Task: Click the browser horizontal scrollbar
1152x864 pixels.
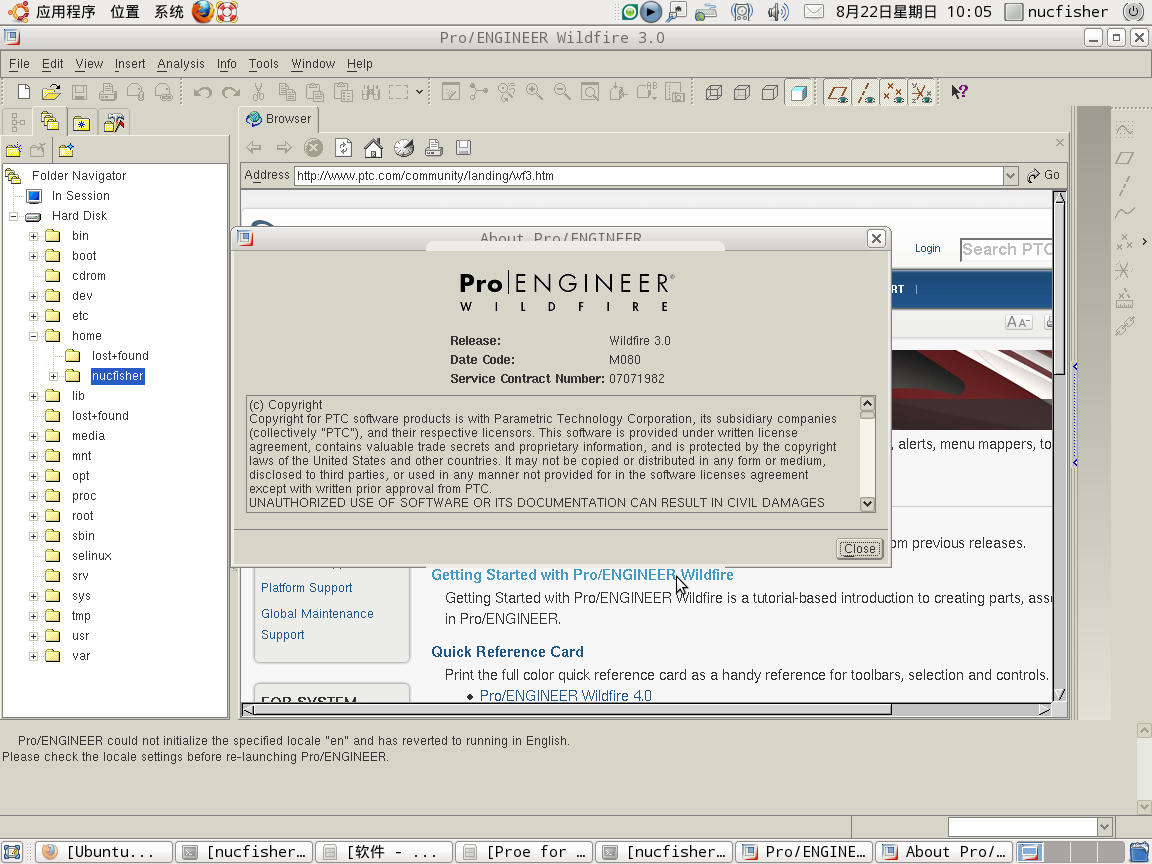Action: pyautogui.click(x=573, y=710)
